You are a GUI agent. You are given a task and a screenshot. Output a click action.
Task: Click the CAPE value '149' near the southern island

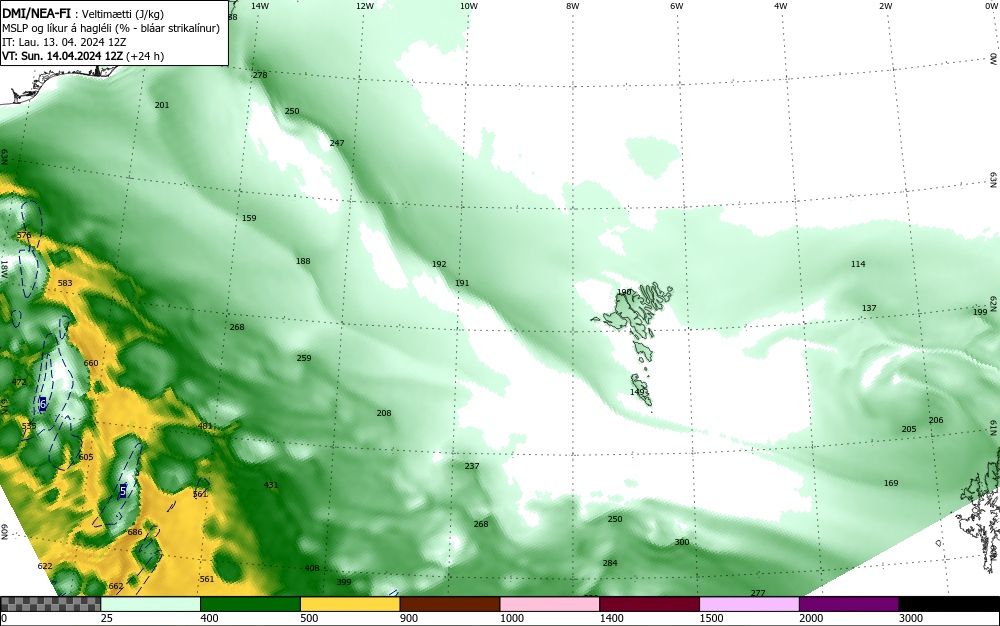pyautogui.click(x=637, y=392)
